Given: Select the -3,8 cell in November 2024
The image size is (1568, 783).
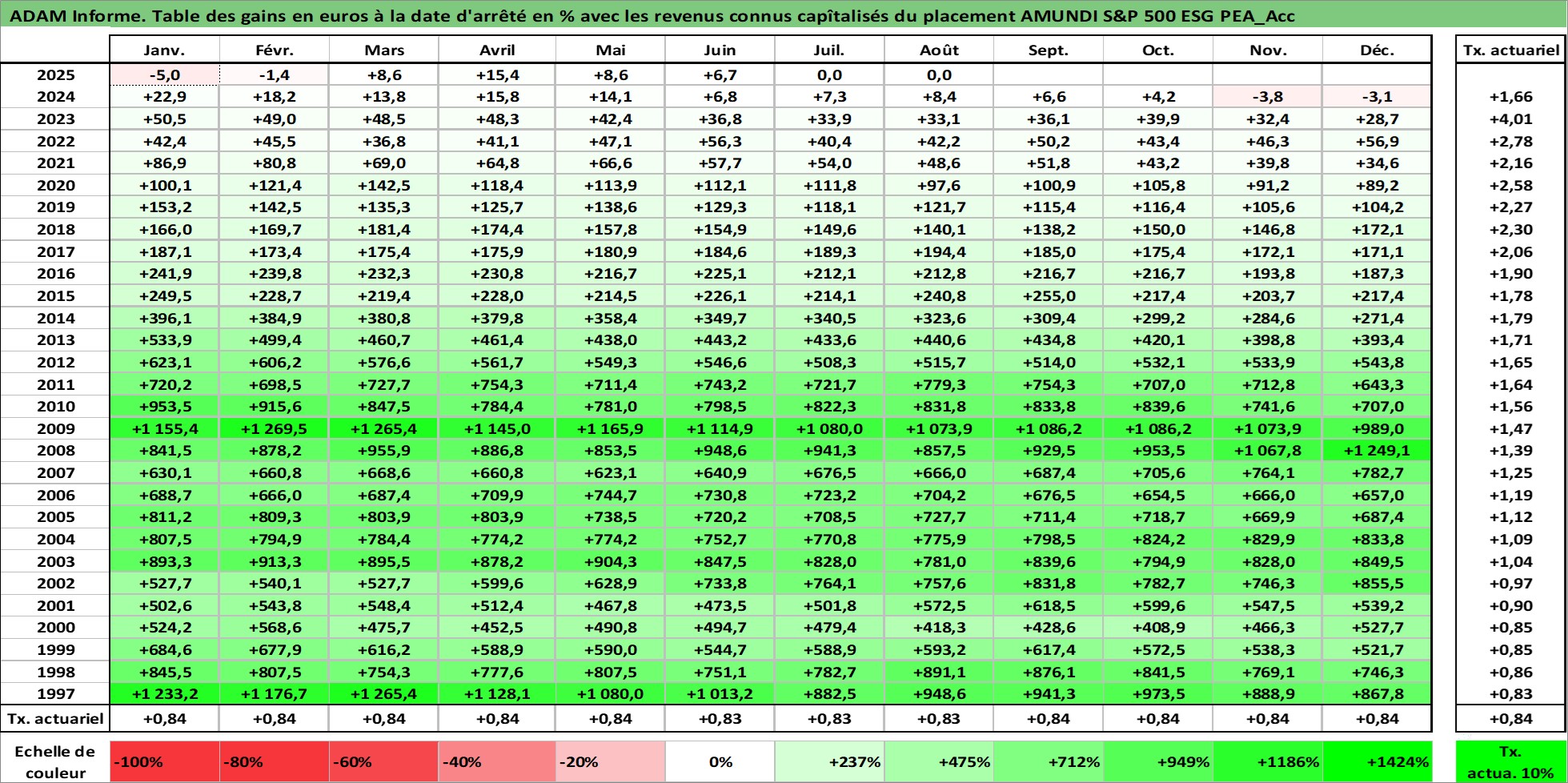Looking at the screenshot, I should point(1268,97).
